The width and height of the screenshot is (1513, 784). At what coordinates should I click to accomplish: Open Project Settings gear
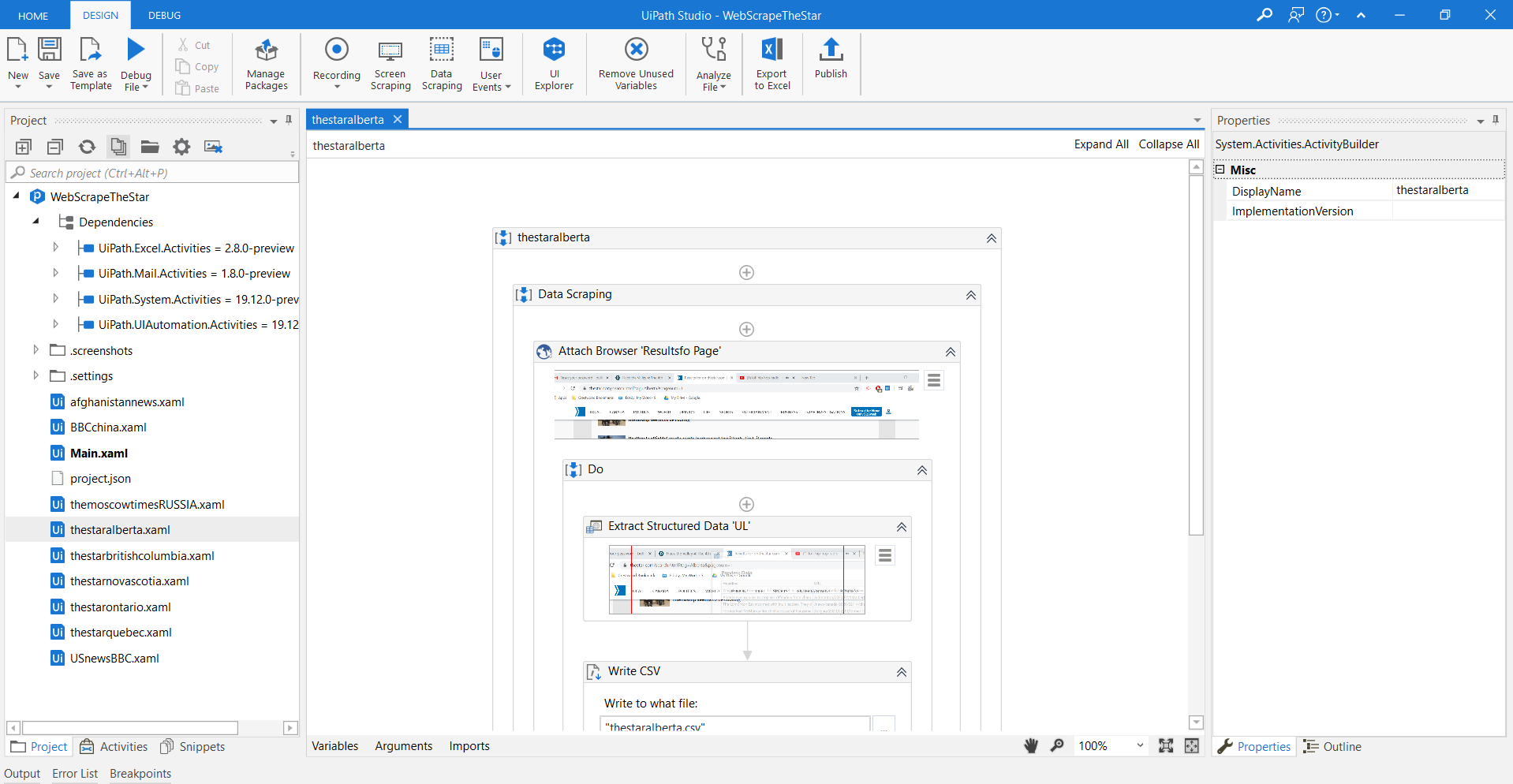pyautogui.click(x=181, y=147)
